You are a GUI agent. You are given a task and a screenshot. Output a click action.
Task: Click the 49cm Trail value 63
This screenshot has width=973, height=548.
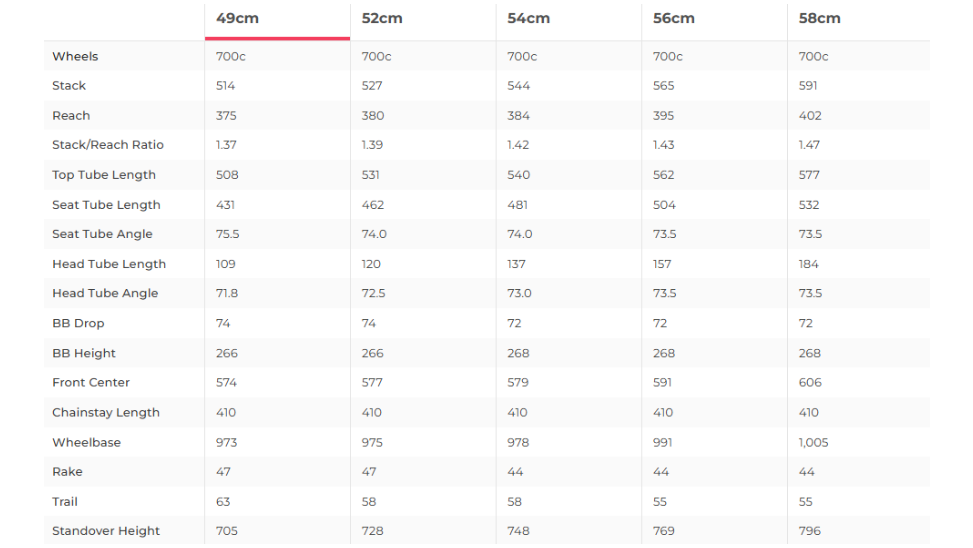point(223,501)
